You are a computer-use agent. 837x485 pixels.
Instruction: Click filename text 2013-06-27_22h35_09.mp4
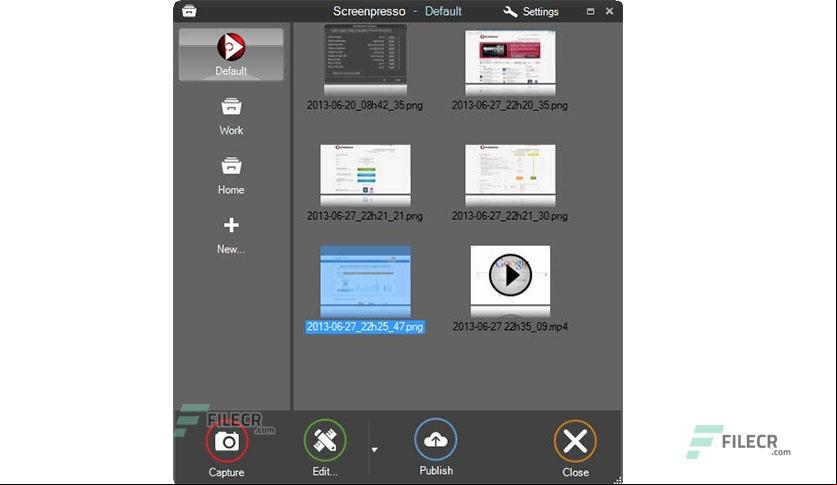pos(510,327)
